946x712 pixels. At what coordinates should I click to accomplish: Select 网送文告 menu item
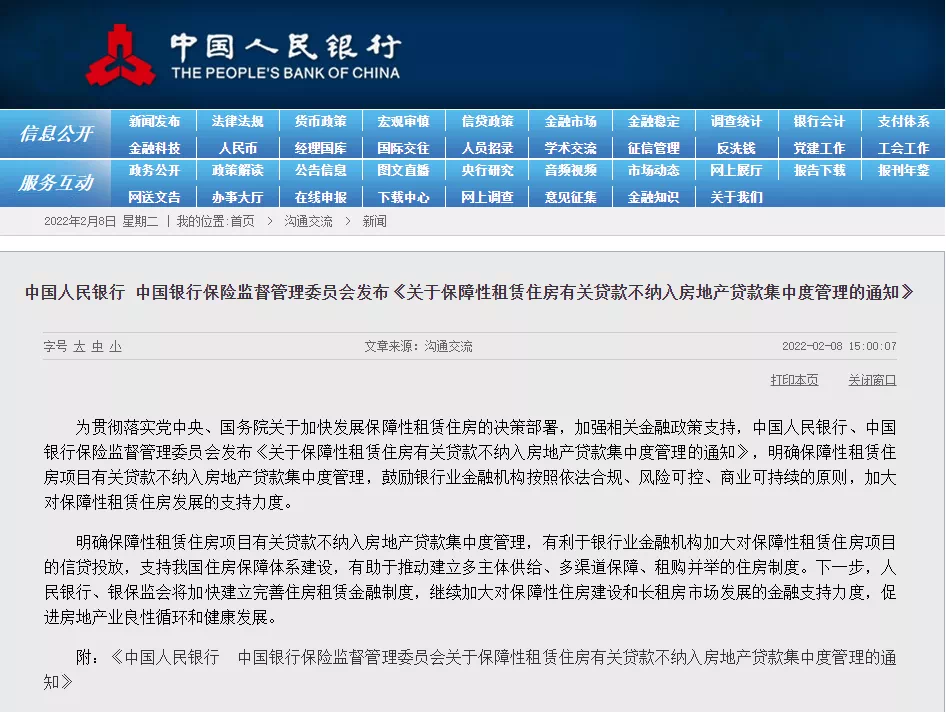pos(154,197)
